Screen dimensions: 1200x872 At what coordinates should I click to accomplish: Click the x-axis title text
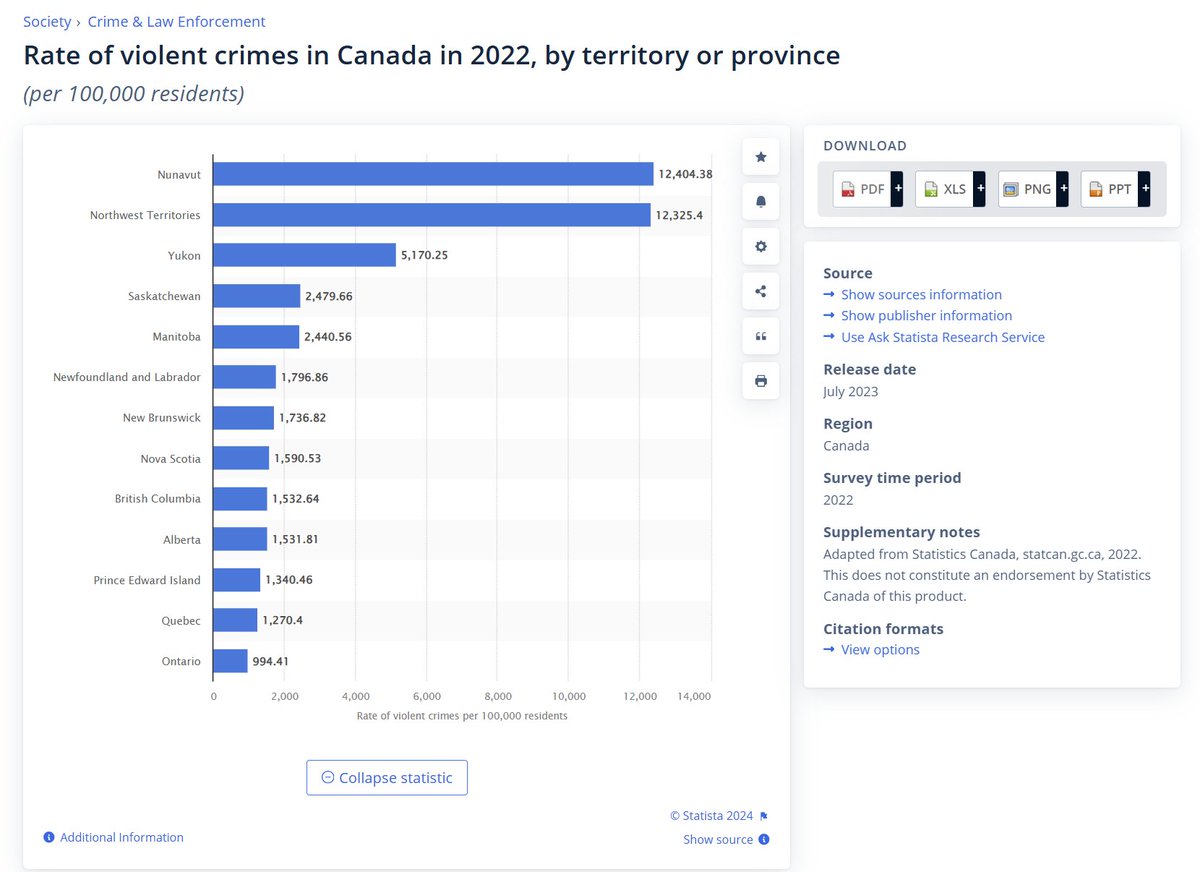point(462,716)
